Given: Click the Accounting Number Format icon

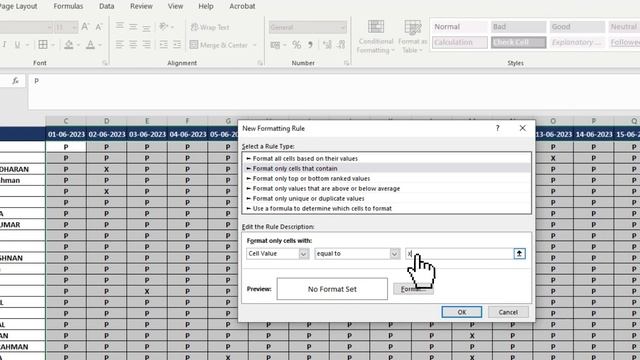Looking at the screenshot, I should coord(276,44).
